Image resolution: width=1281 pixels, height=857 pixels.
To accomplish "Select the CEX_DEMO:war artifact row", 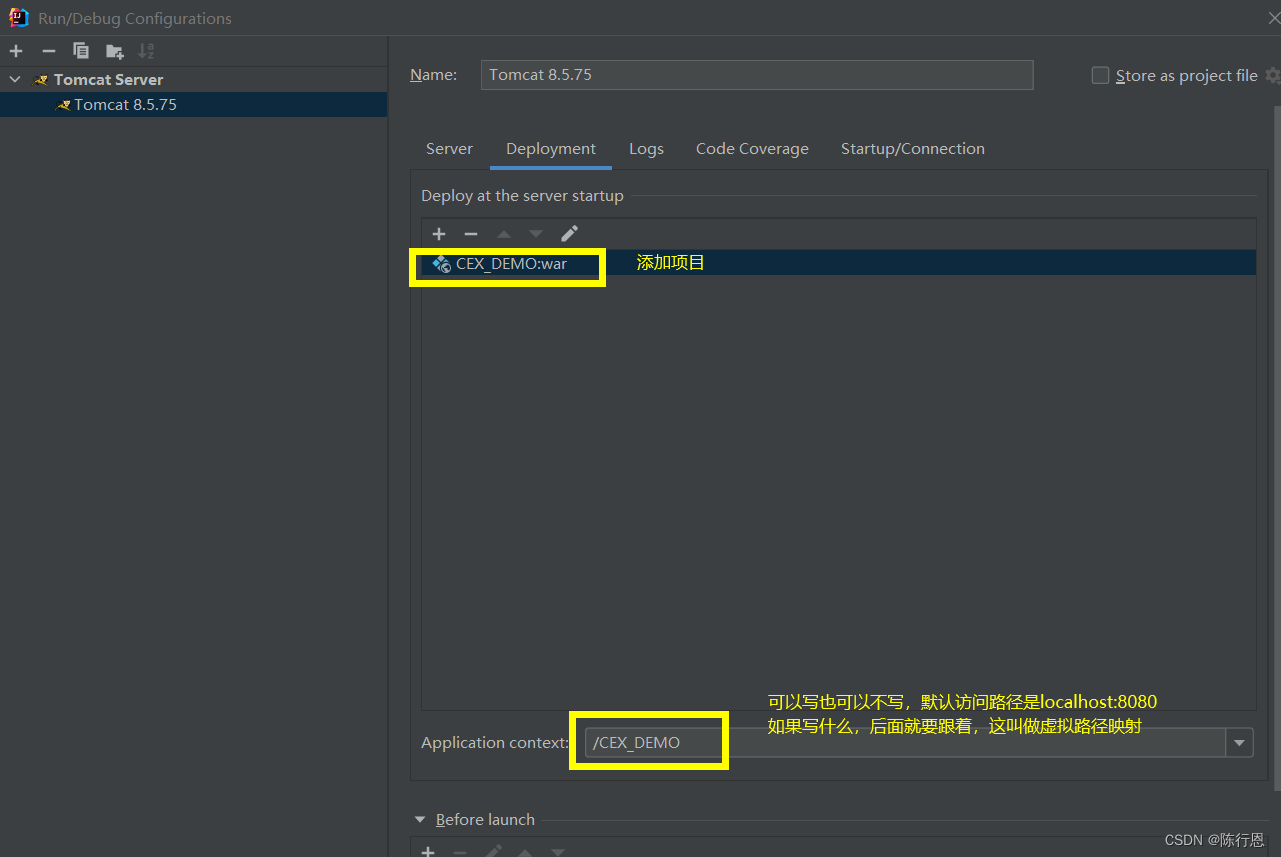I will pyautogui.click(x=838, y=263).
